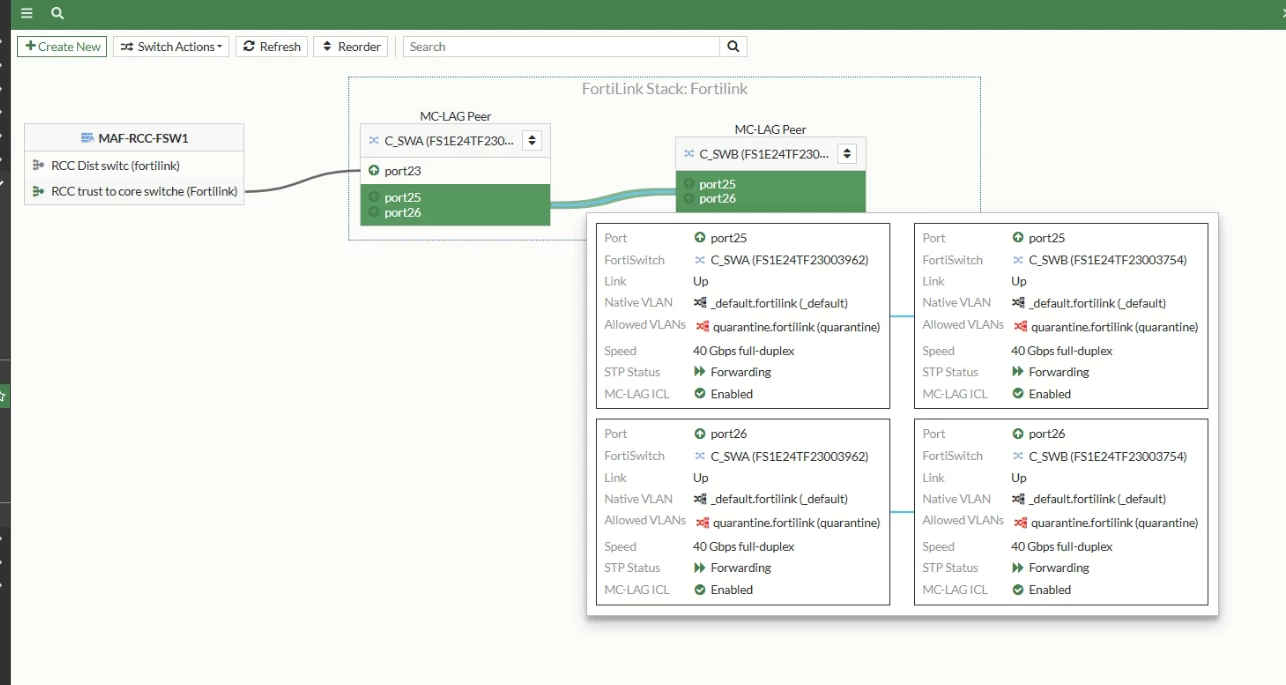Expand the C_SWA switch options arrow
Screen dimensions: 1286x685
point(532,141)
